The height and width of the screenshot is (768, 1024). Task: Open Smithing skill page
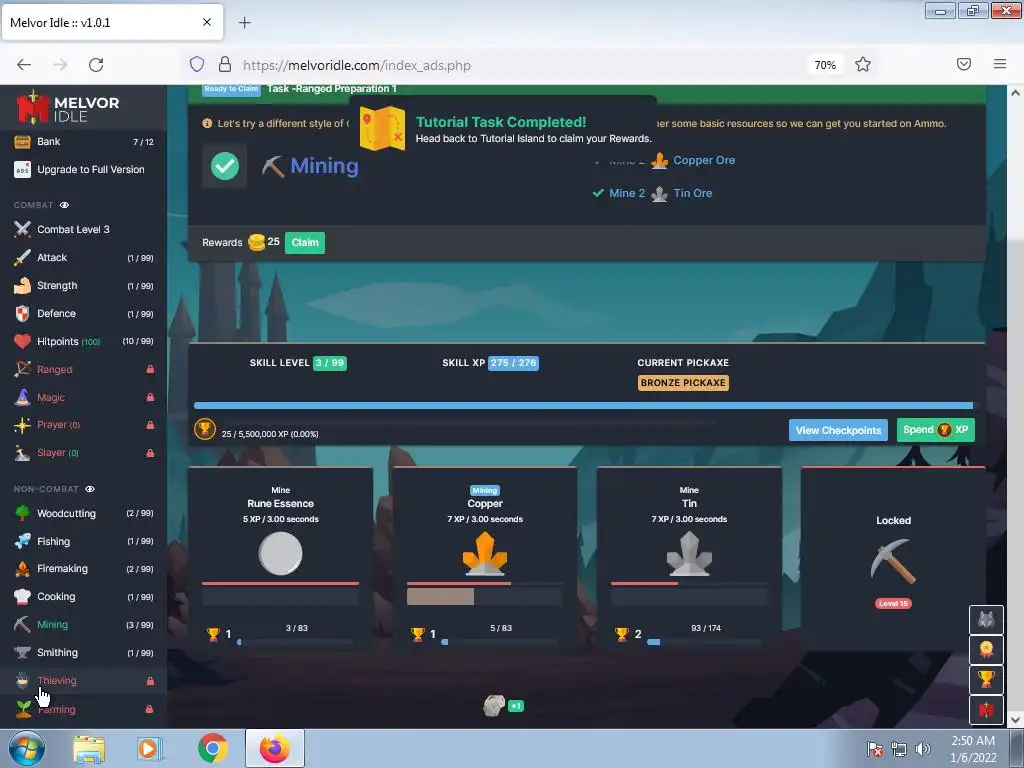pyautogui.click(x=84, y=652)
